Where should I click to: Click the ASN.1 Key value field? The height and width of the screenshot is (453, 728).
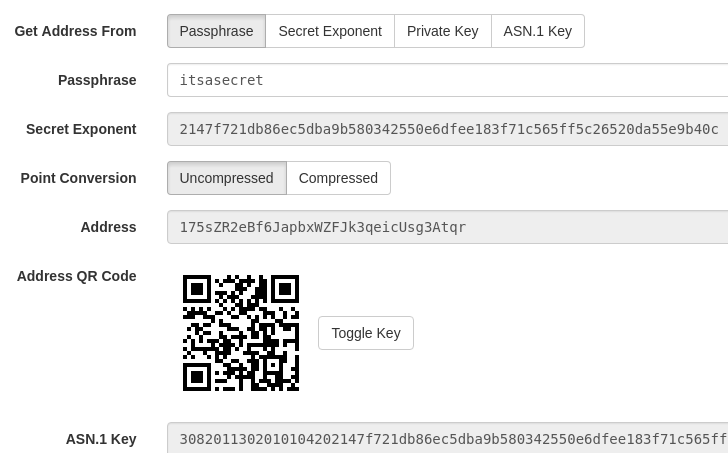coord(447,438)
